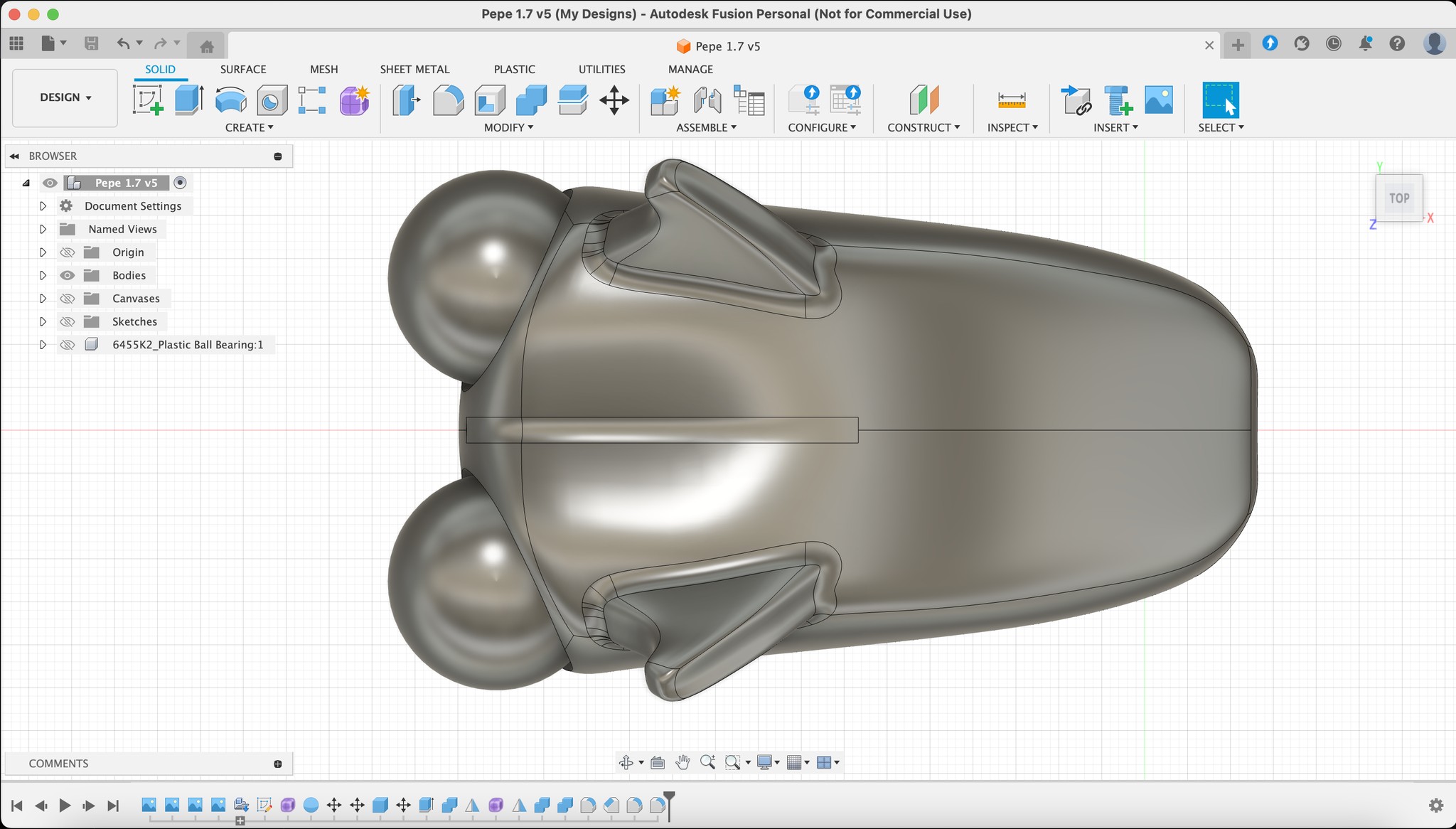Open the INSPECT dropdown menu

click(x=1012, y=127)
